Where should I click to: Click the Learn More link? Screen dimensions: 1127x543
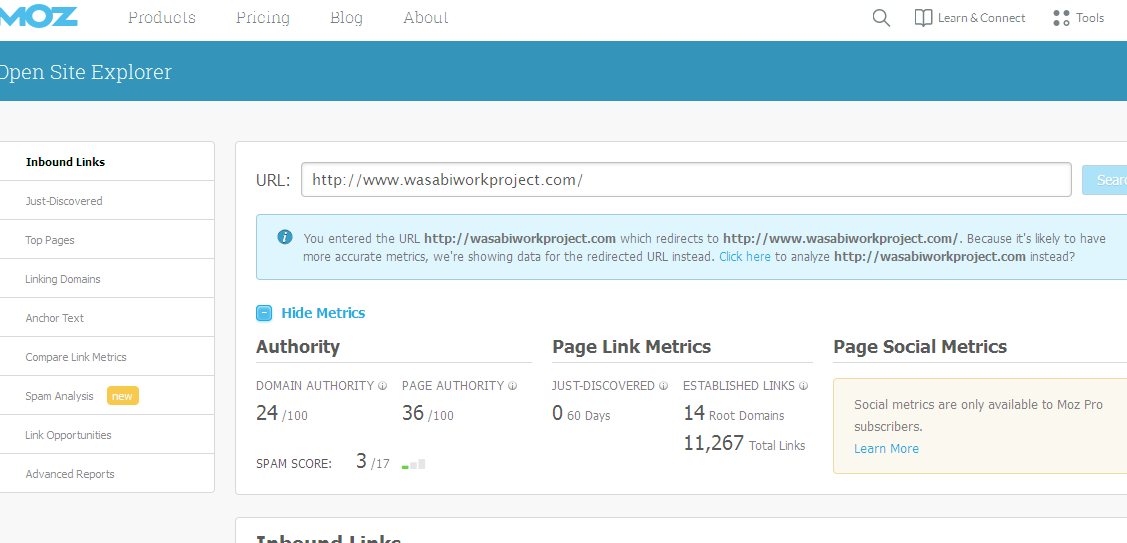[886, 448]
